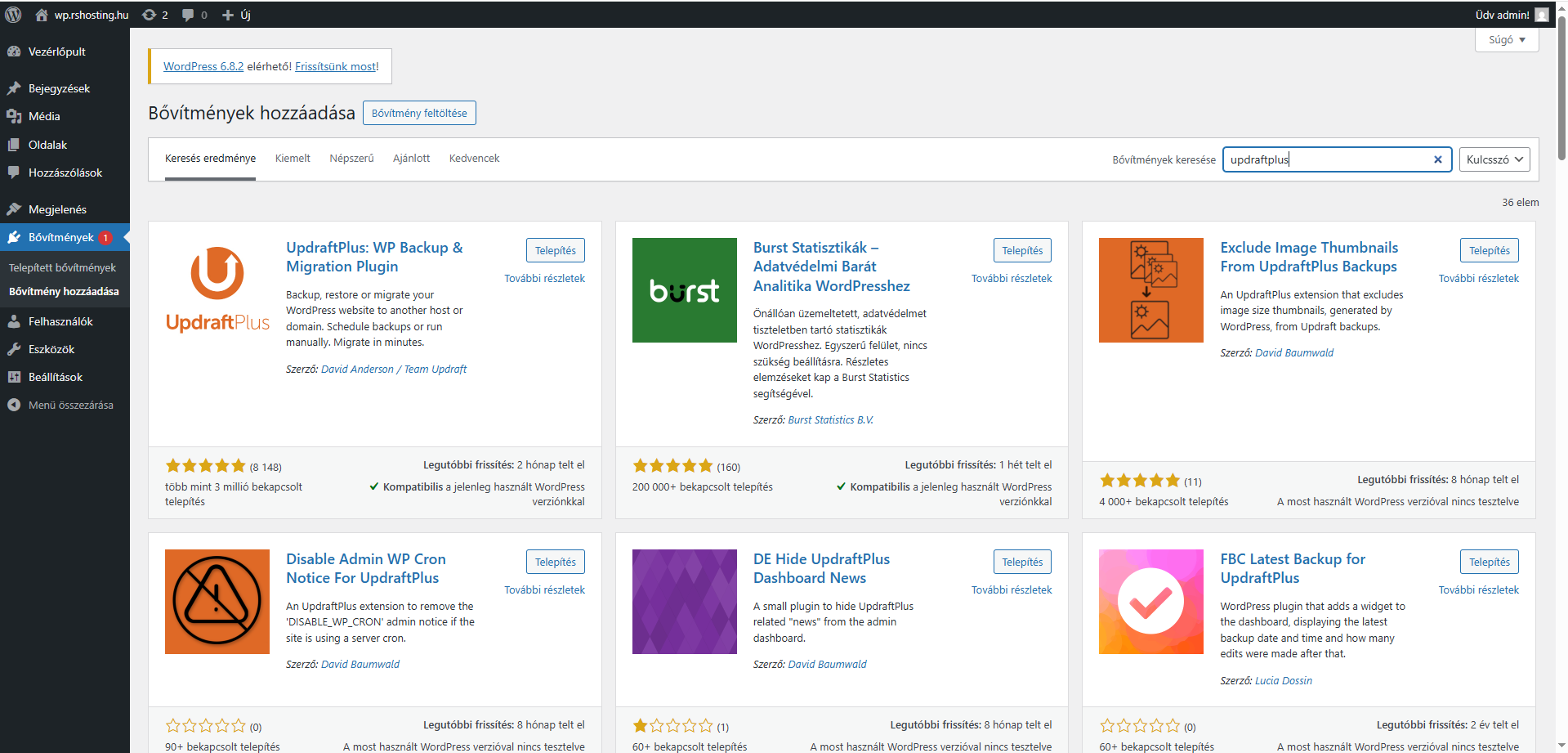Click the Bővítmények plugin icon in sidebar
The image size is (1568, 753).
(x=15, y=237)
